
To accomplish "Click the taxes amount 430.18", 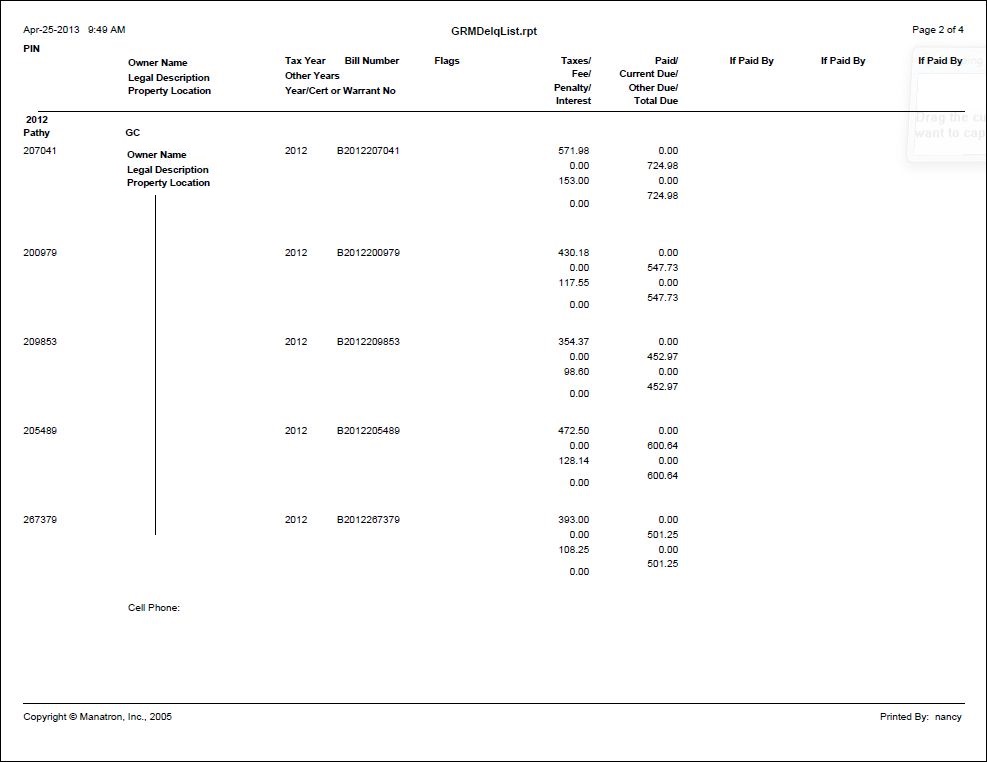I will tap(573, 253).
